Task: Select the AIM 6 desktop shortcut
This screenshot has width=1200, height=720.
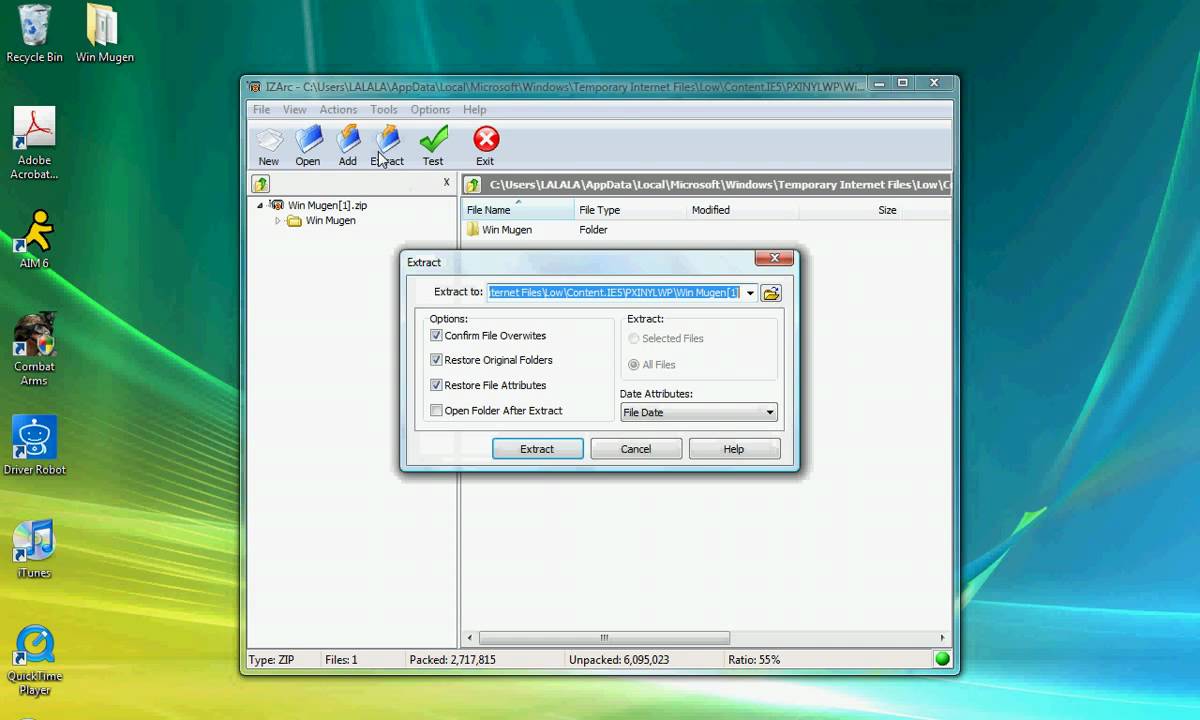Action: [x=34, y=238]
